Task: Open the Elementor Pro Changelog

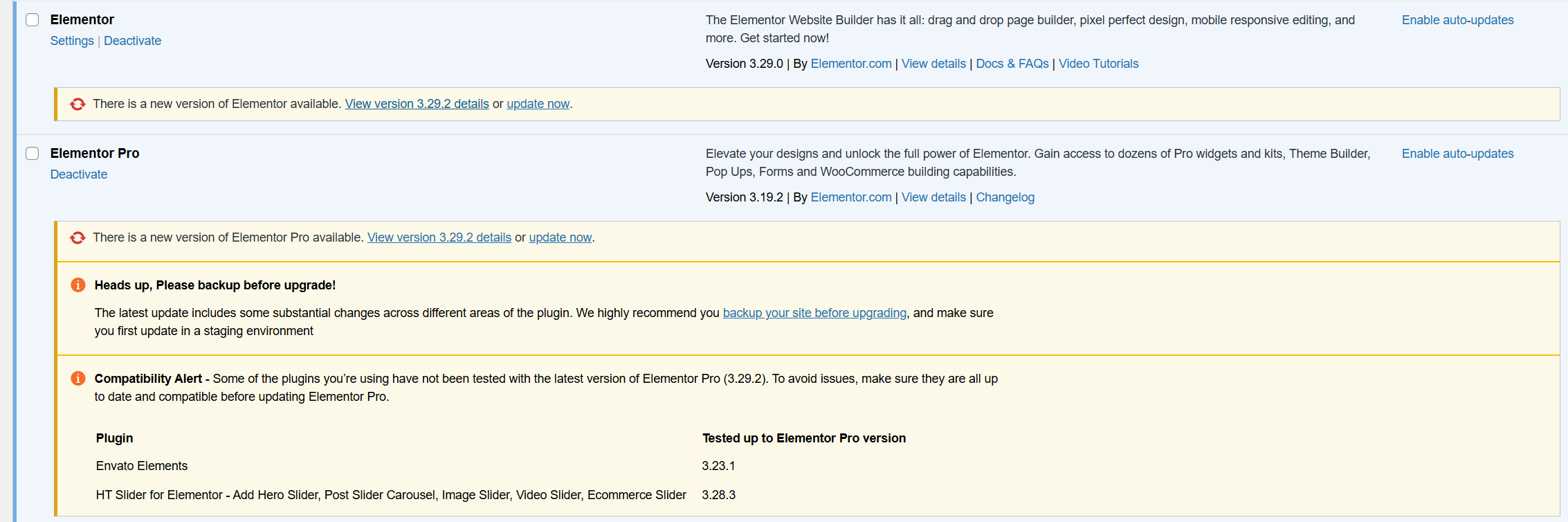Action: coord(1005,197)
